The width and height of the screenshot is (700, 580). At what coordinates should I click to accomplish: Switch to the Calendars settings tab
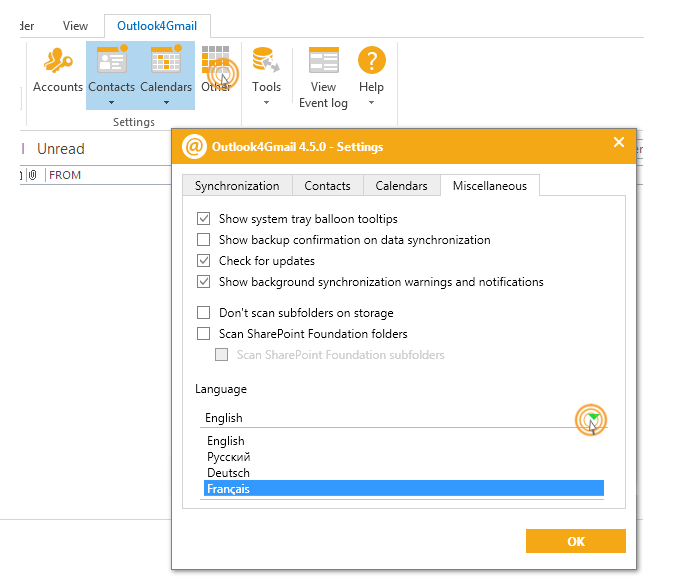pos(401,186)
